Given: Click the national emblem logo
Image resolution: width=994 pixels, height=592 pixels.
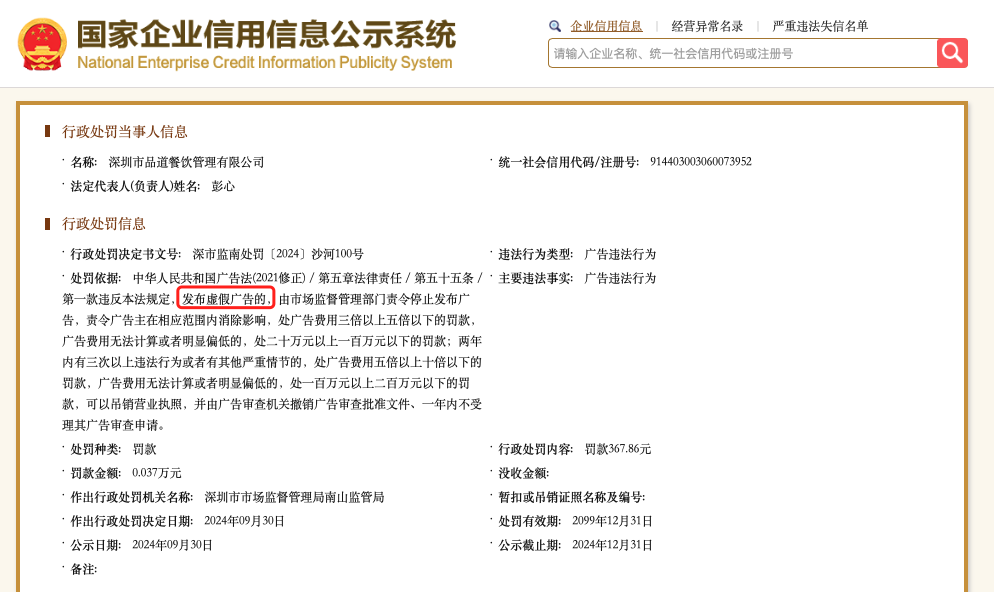Looking at the screenshot, I should pyautogui.click(x=42, y=44).
